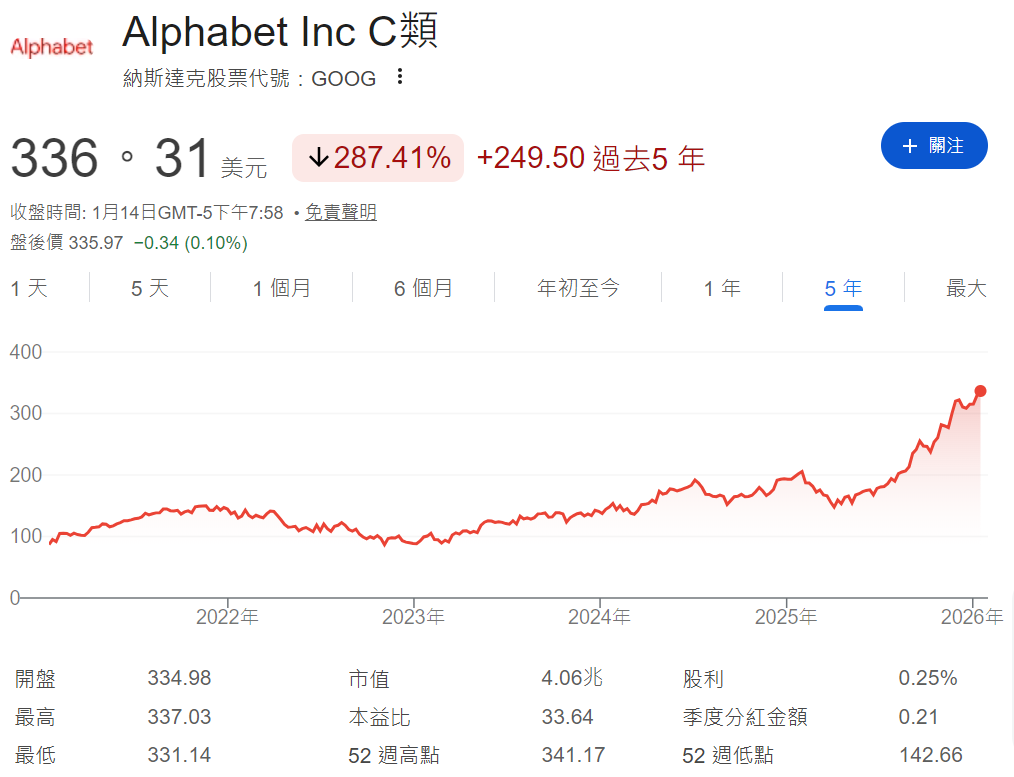Select the 1 個月 time range

coord(281,287)
